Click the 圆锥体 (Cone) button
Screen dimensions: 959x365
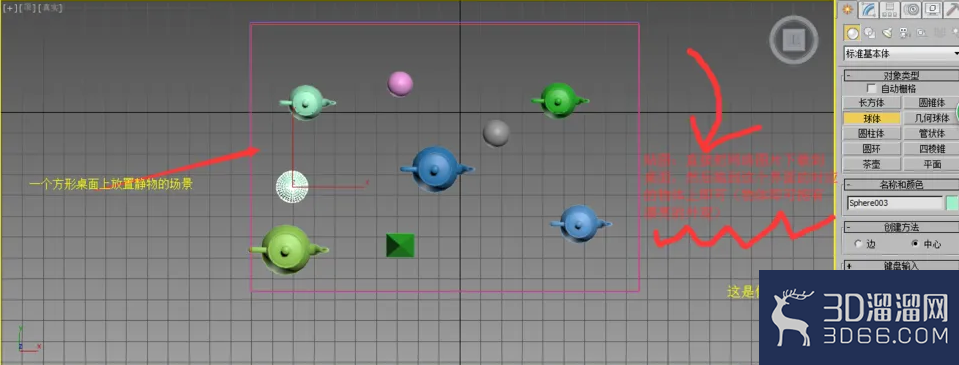pyautogui.click(x=931, y=103)
